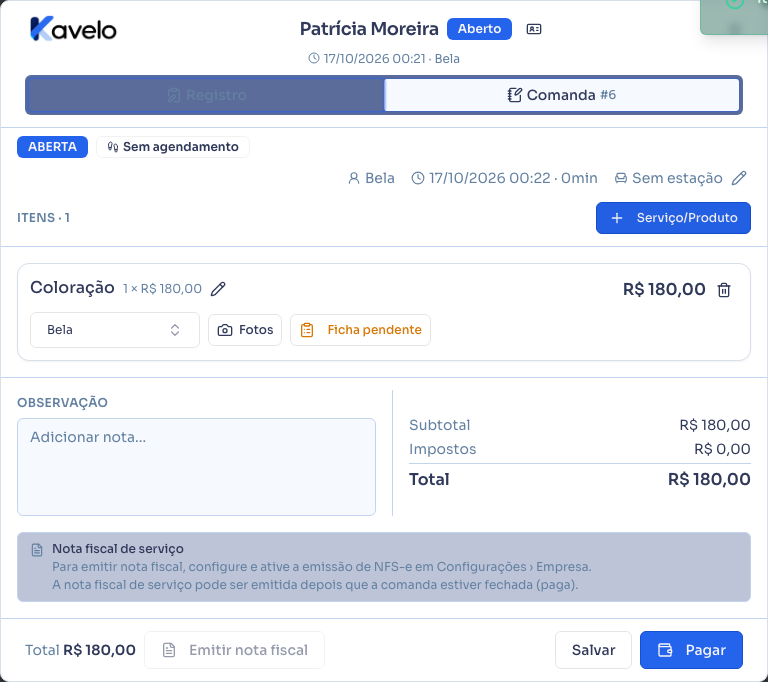Click the ABERTA status tag

coord(52,147)
